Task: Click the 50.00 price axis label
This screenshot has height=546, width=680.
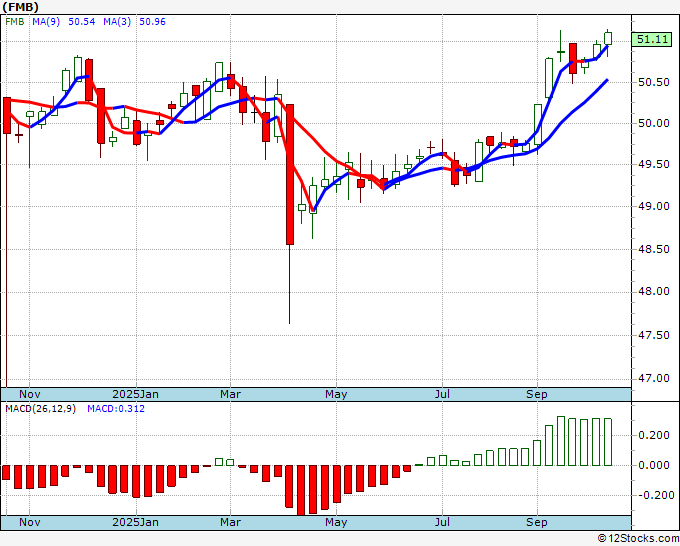Action: [x=654, y=124]
